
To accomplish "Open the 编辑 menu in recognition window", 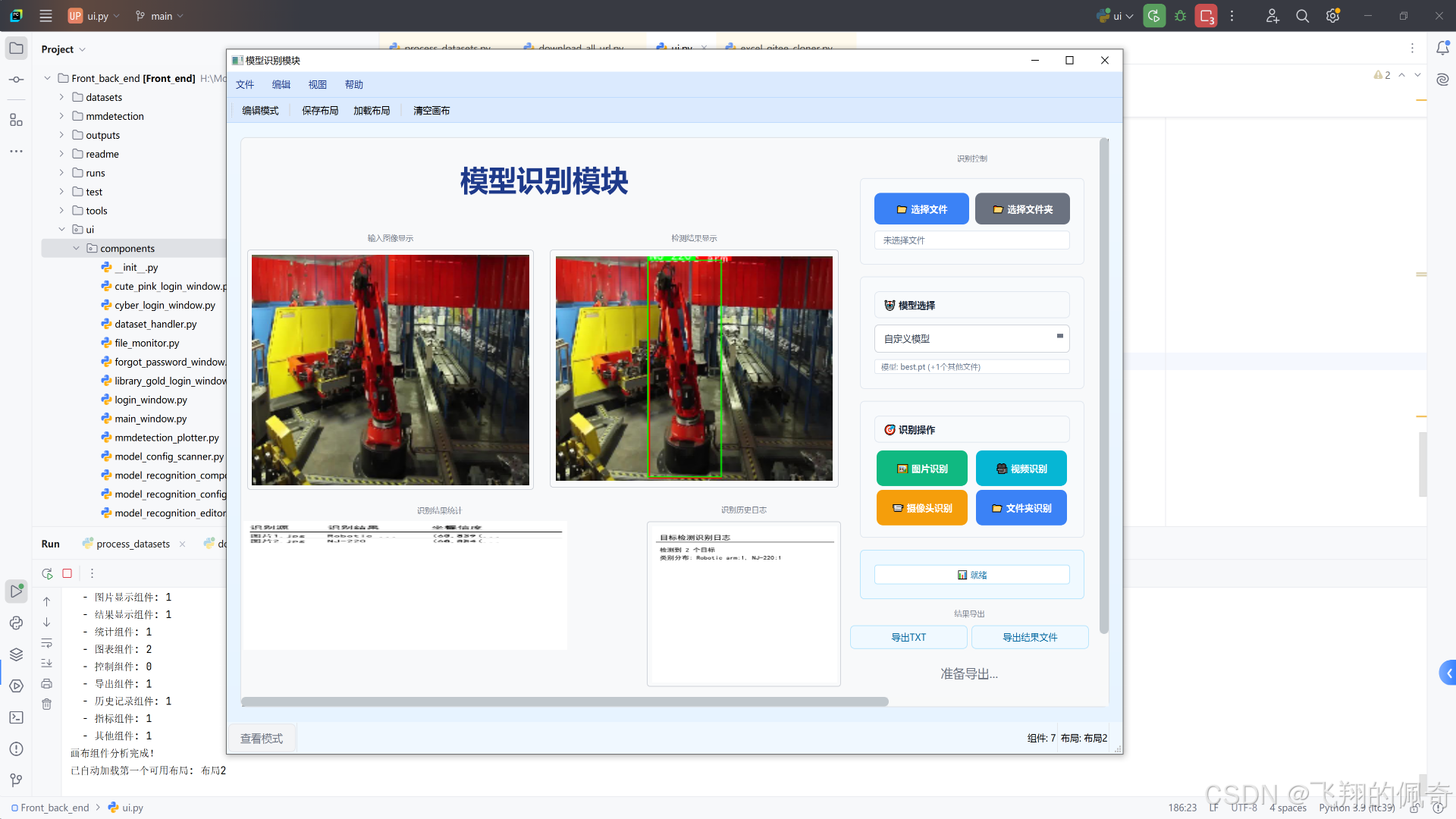I will (281, 85).
